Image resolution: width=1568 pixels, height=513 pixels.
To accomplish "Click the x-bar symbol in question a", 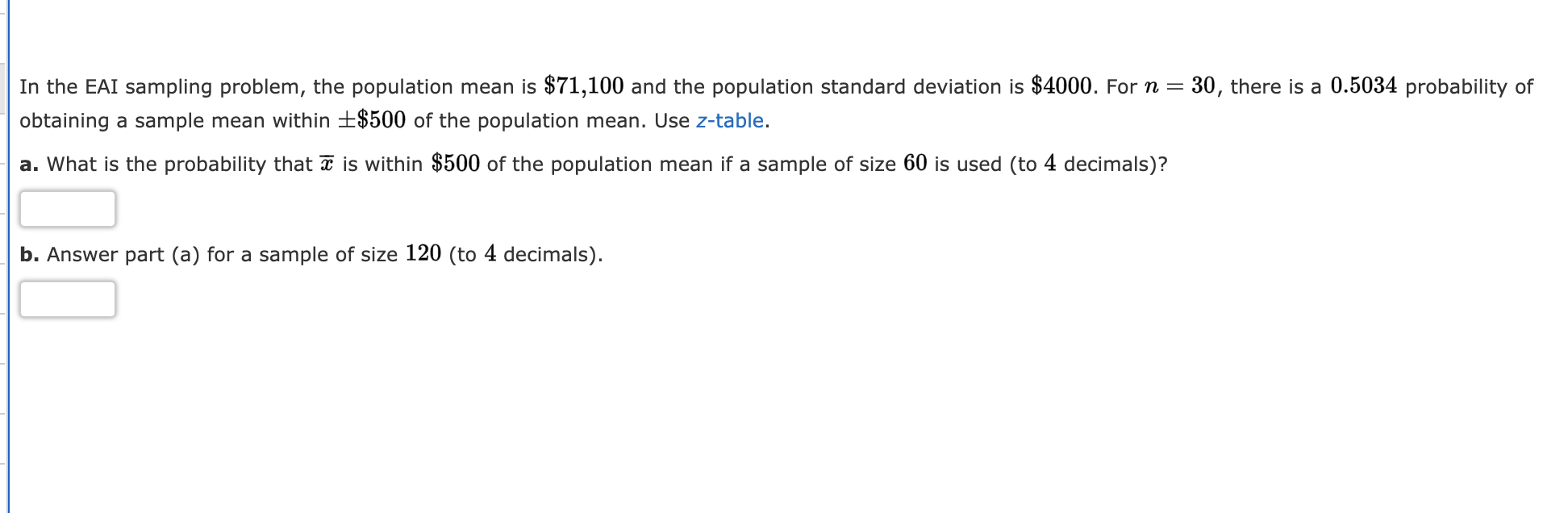I will click(x=325, y=164).
